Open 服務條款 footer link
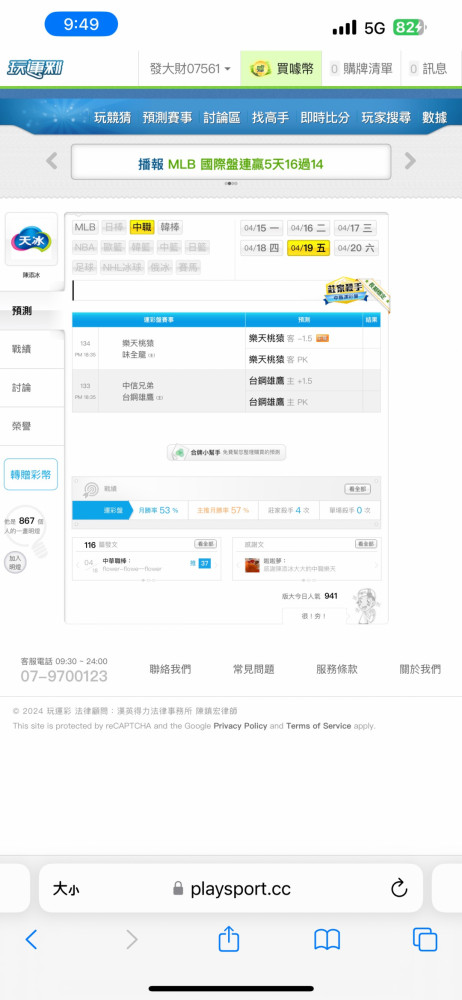 point(337,669)
